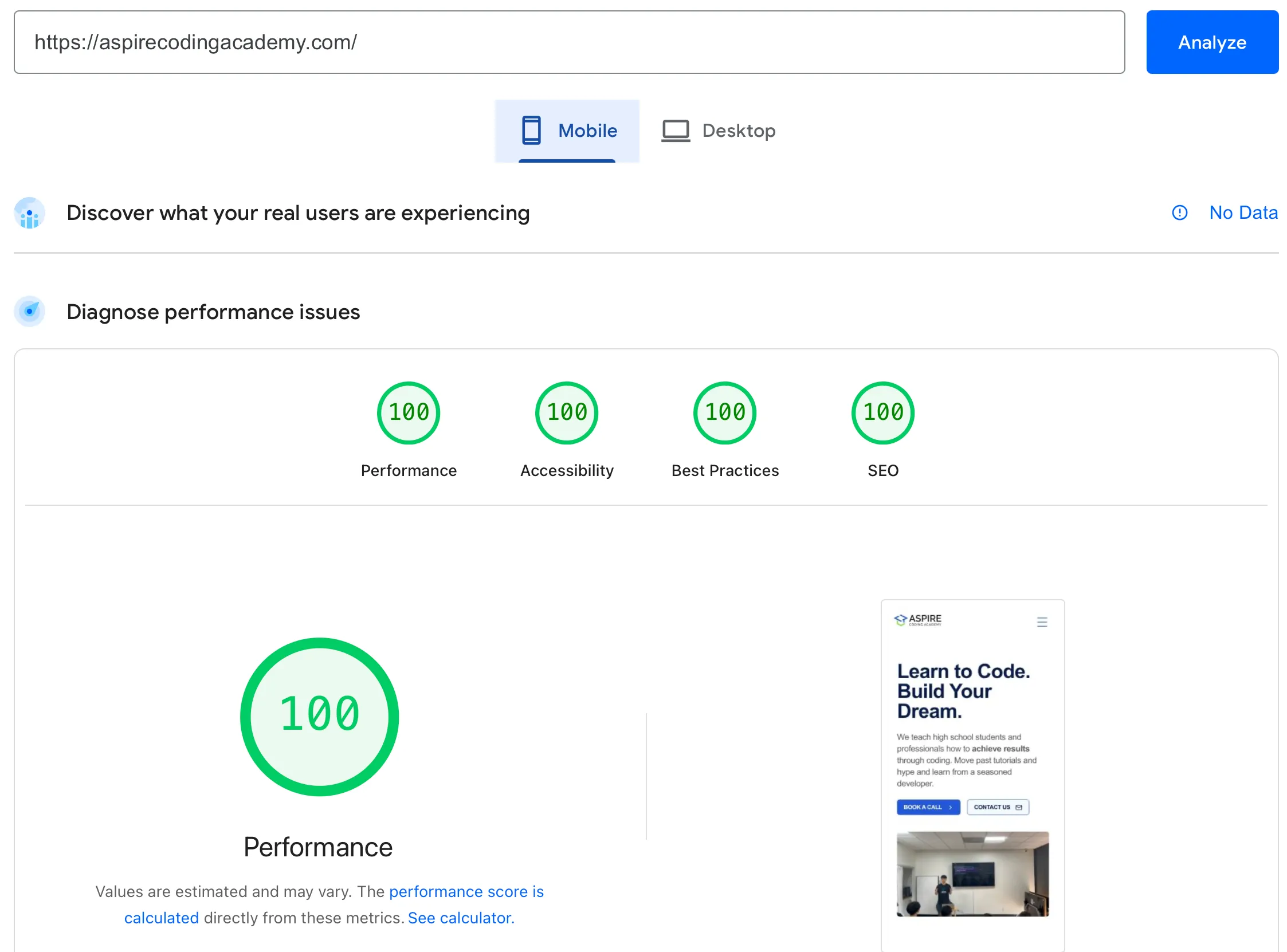Open the performance score is calculated link
Image resolution: width=1287 pixels, height=952 pixels.
click(x=466, y=891)
